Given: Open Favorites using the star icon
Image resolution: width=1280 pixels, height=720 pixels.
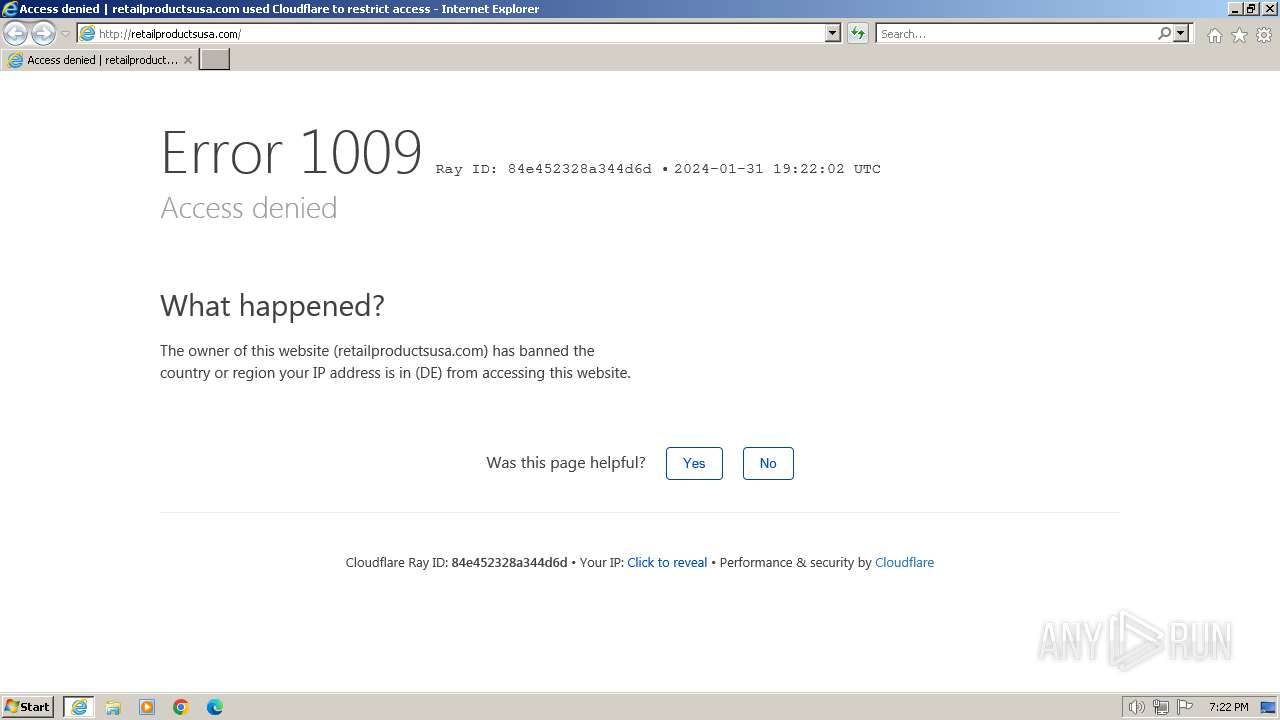Looking at the screenshot, I should click(x=1239, y=35).
